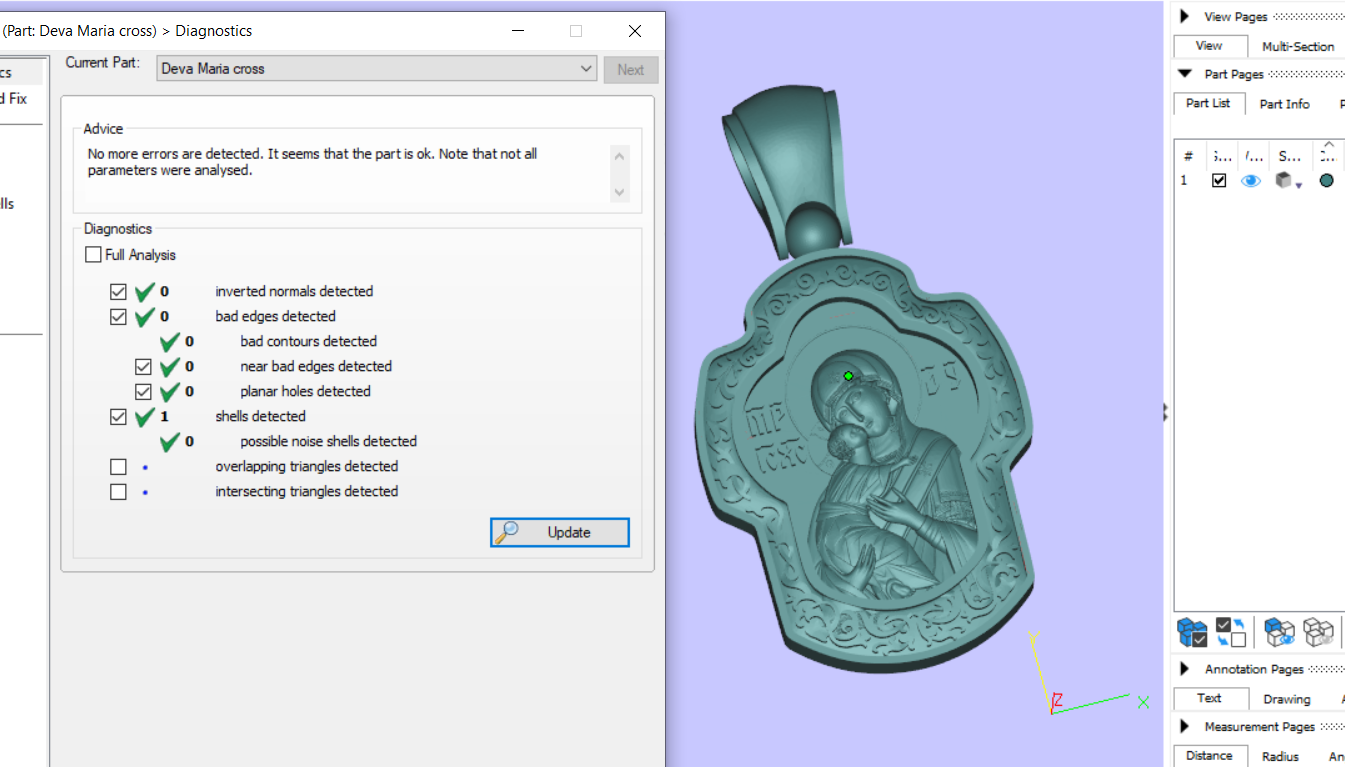Toggle selection checkbox for part 1
Viewport: 1345px width, 767px height.
pyautogui.click(x=1219, y=181)
